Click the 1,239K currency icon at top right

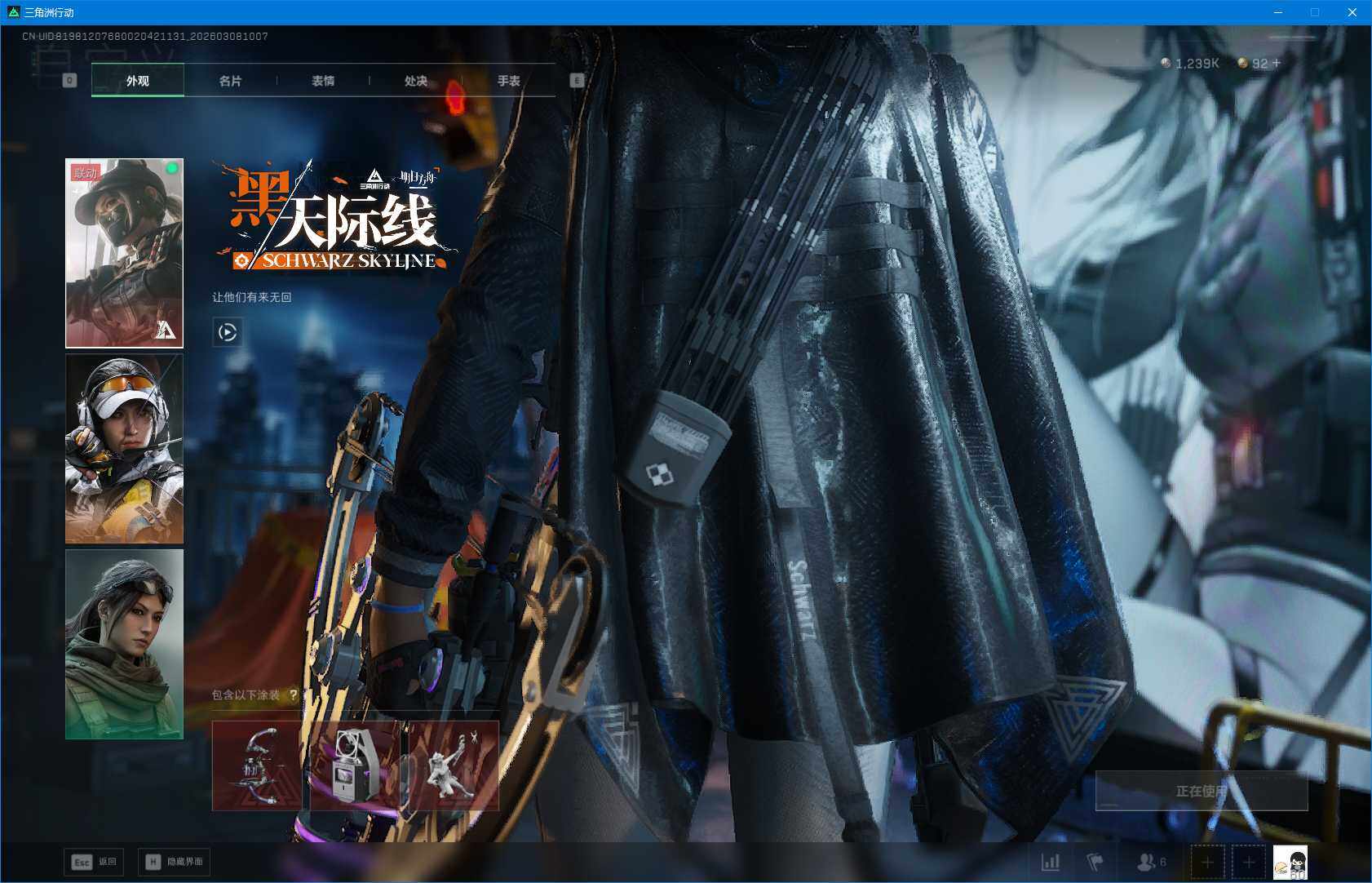[x=1166, y=63]
